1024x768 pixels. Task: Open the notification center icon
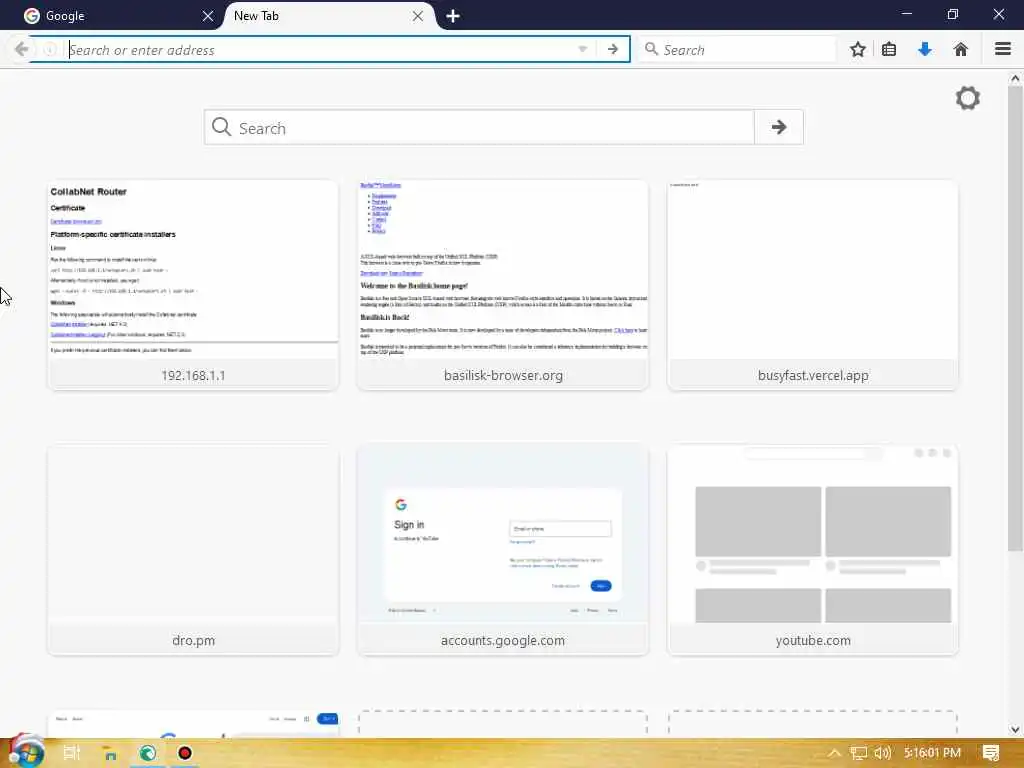[991, 753]
